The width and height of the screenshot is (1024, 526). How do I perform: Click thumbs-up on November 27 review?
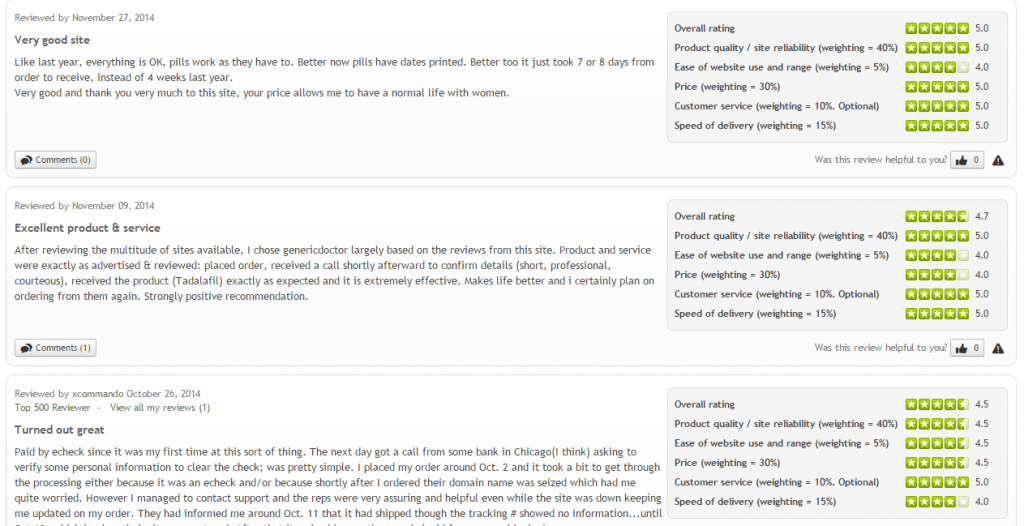pos(967,160)
